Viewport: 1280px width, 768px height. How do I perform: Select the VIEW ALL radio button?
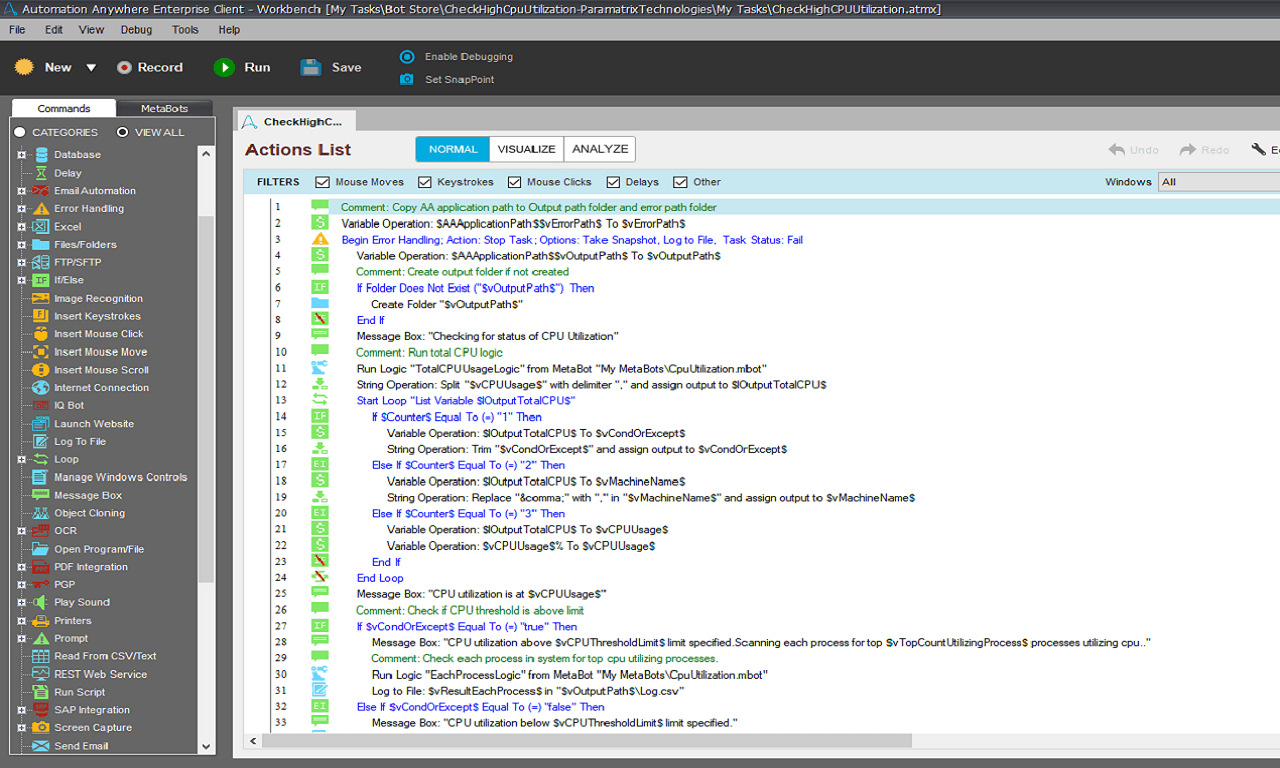click(x=123, y=132)
